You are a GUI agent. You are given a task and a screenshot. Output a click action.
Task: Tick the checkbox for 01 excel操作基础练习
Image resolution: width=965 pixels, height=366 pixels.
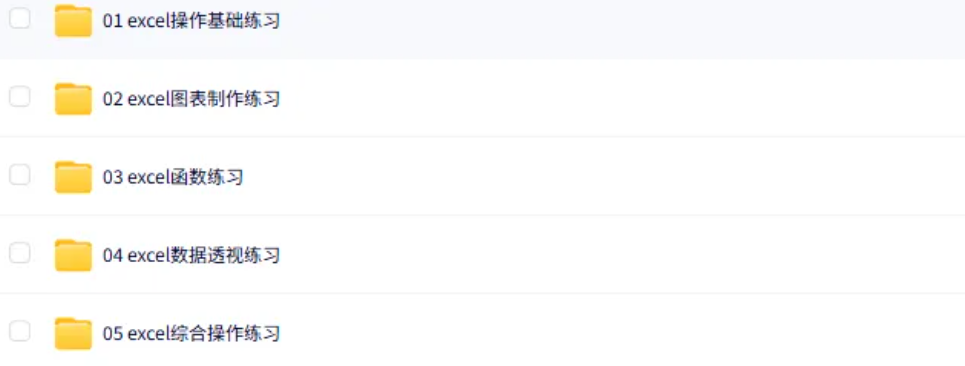[x=20, y=18]
